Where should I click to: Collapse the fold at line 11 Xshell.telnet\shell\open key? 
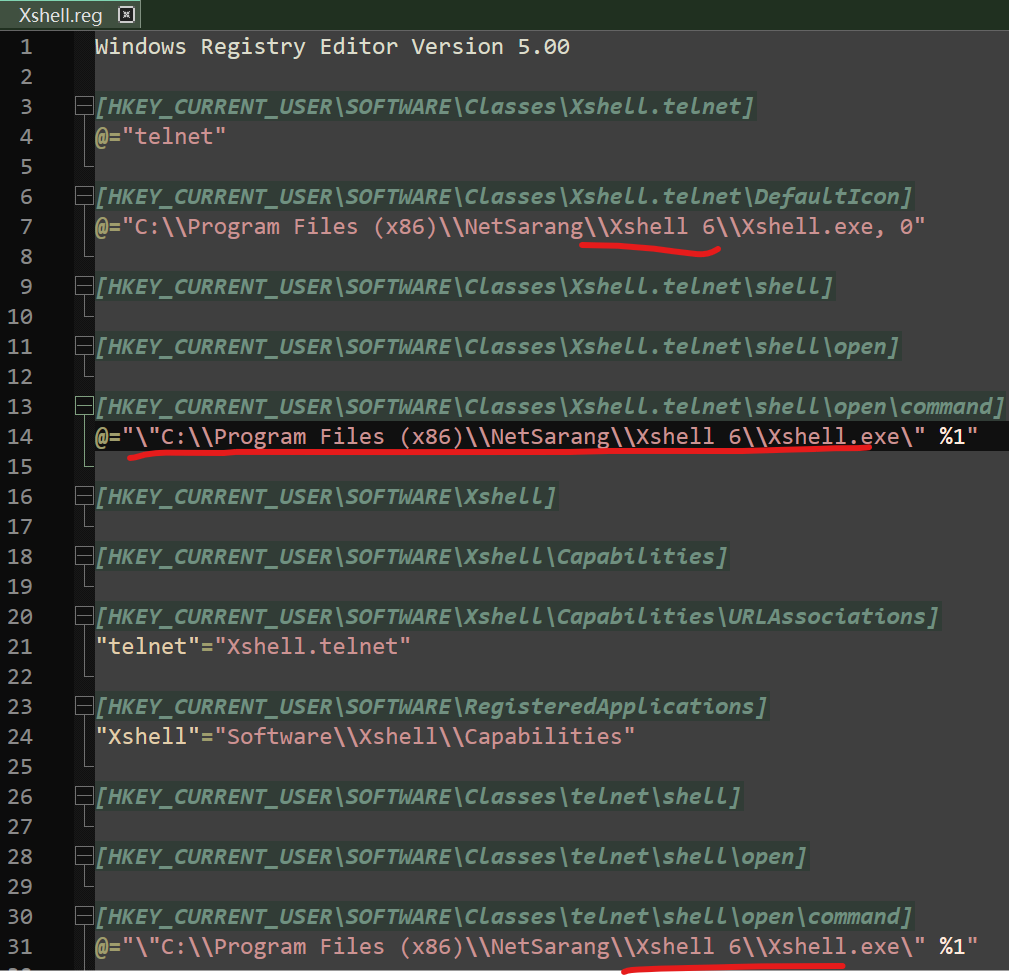(84, 346)
